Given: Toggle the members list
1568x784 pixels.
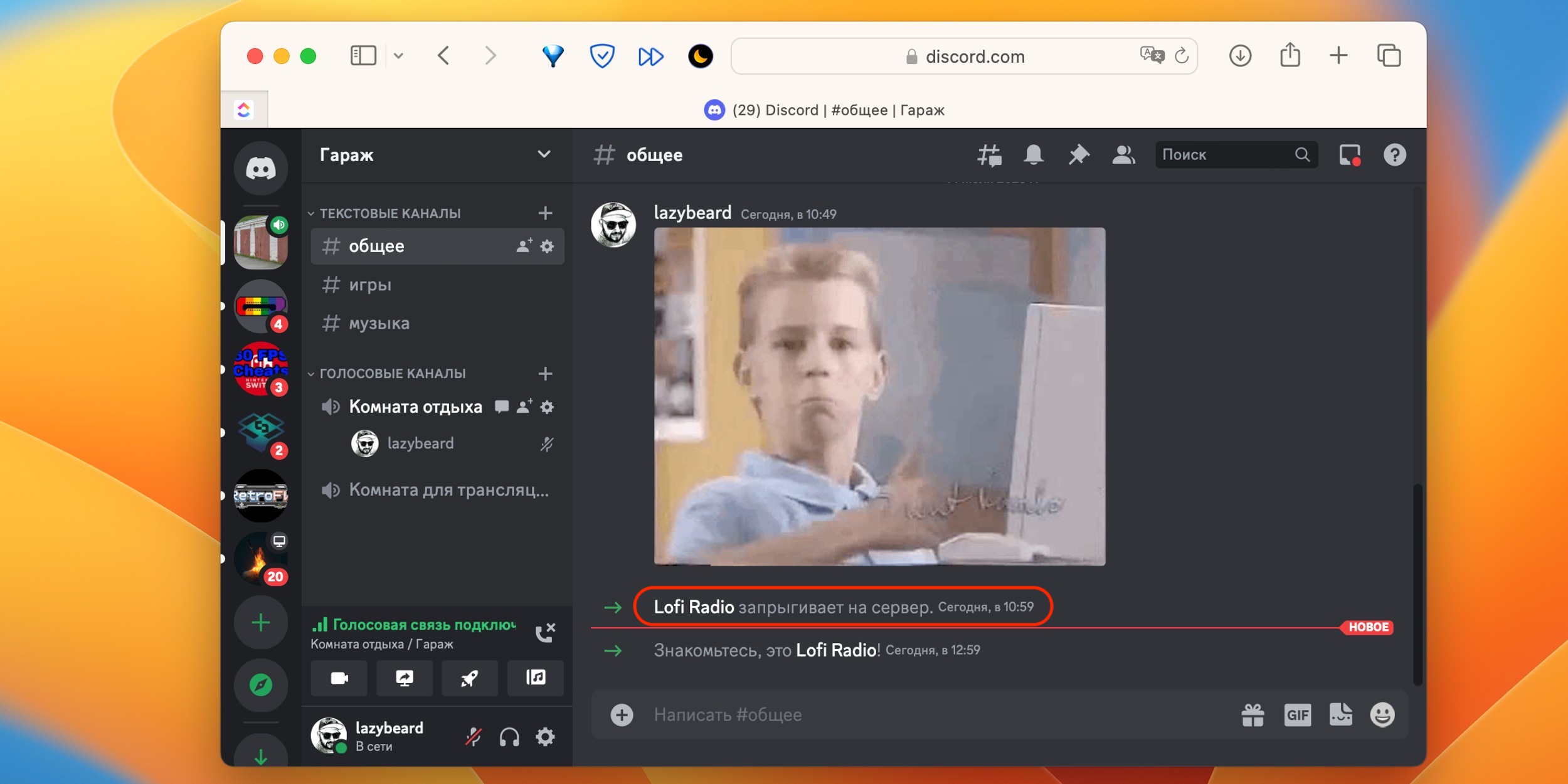Looking at the screenshot, I should [x=1123, y=155].
